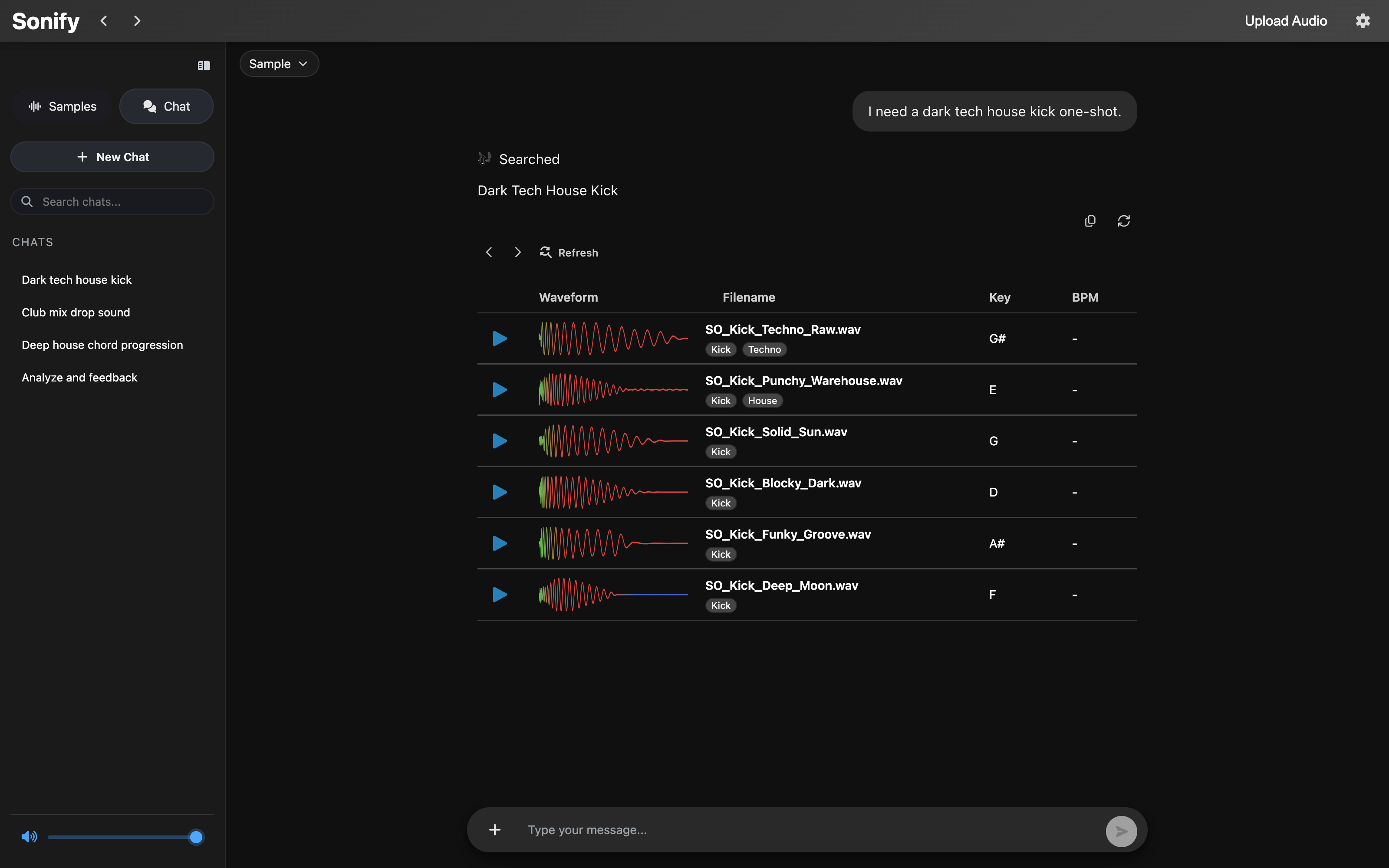The image size is (1389, 868).
Task: Copy the search response
Action: point(1090,220)
